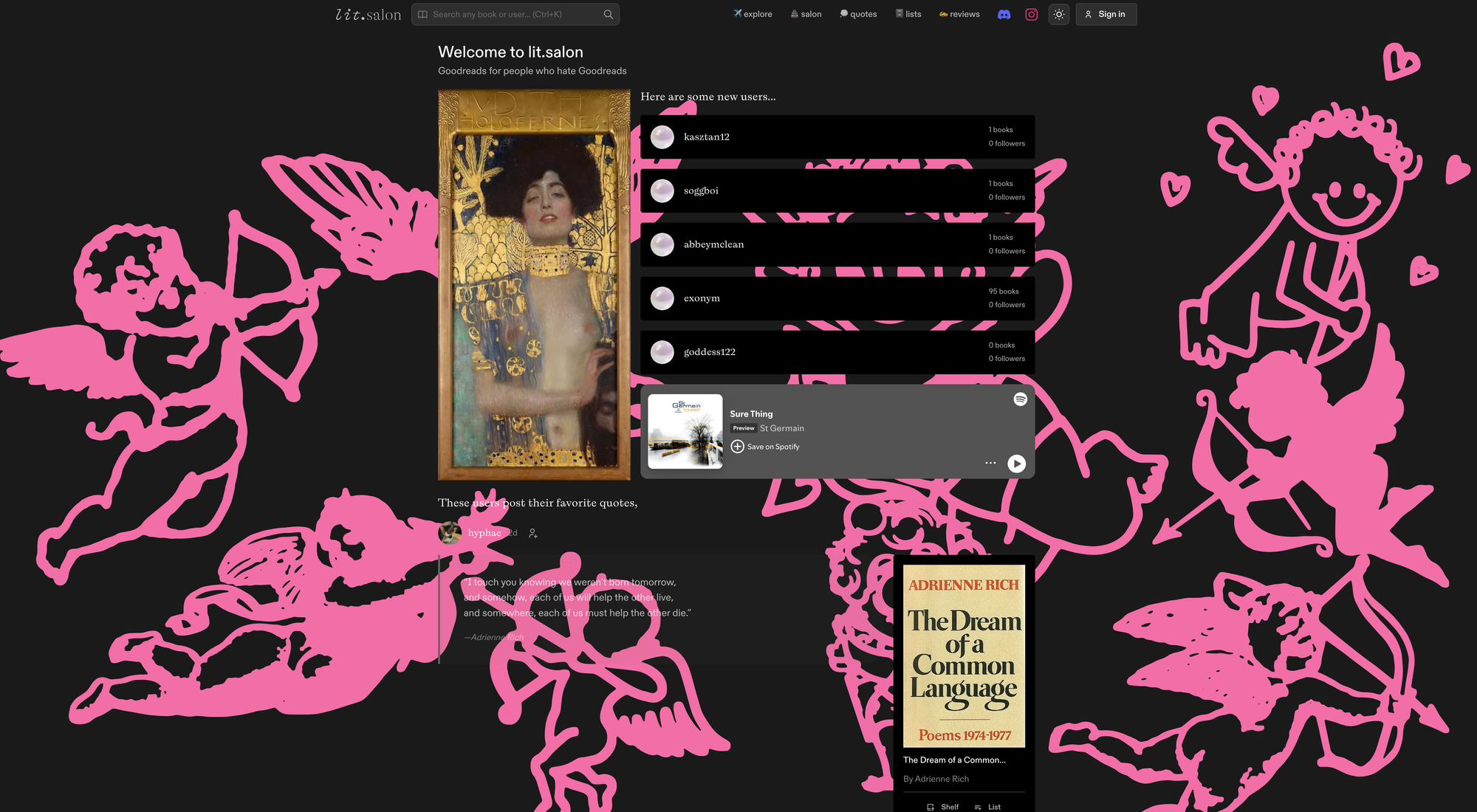Open the reviews page

pyautogui.click(x=959, y=14)
